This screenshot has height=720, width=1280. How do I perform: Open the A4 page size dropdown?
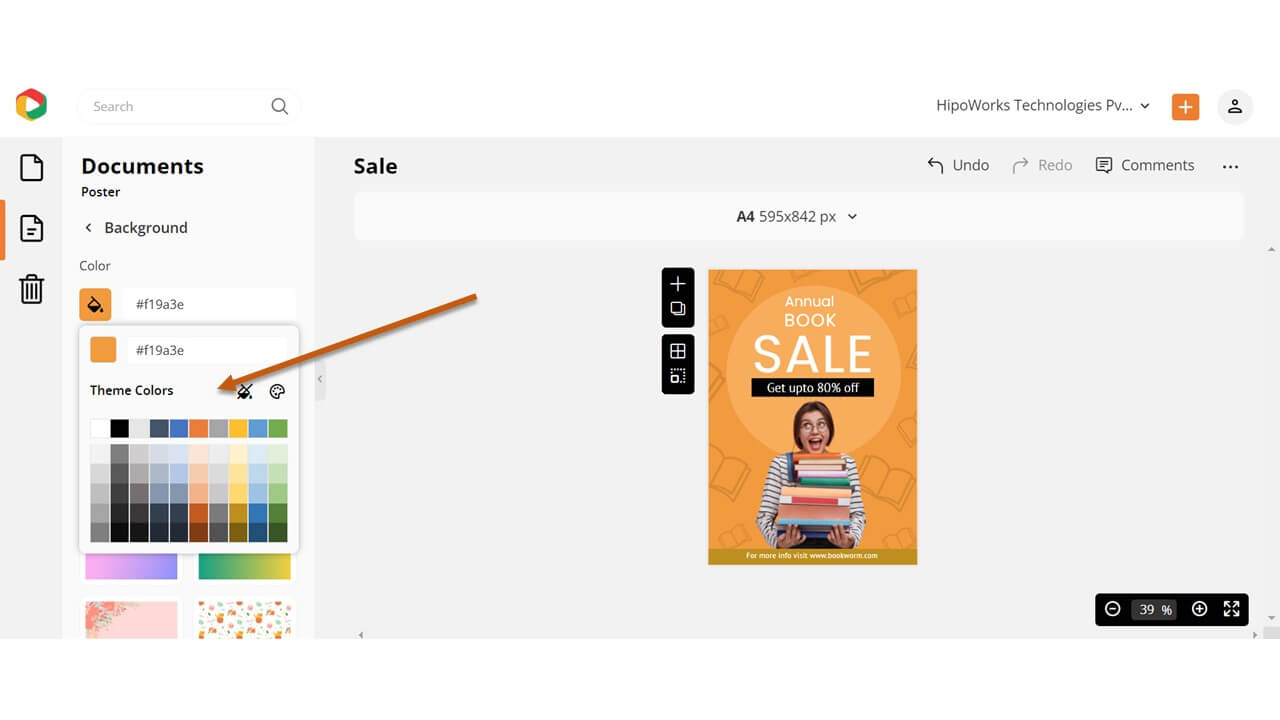[x=797, y=216]
